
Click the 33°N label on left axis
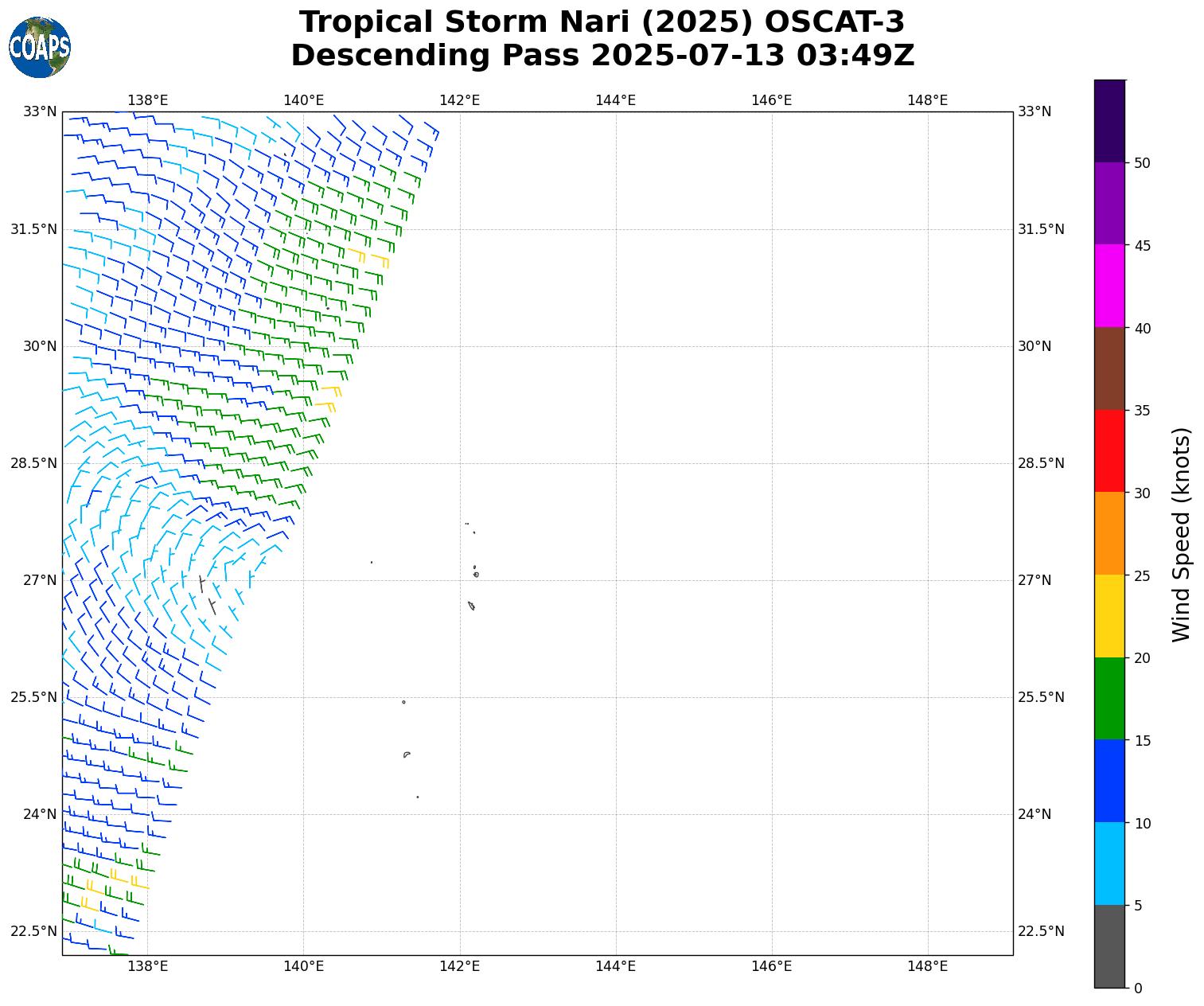[x=39, y=111]
